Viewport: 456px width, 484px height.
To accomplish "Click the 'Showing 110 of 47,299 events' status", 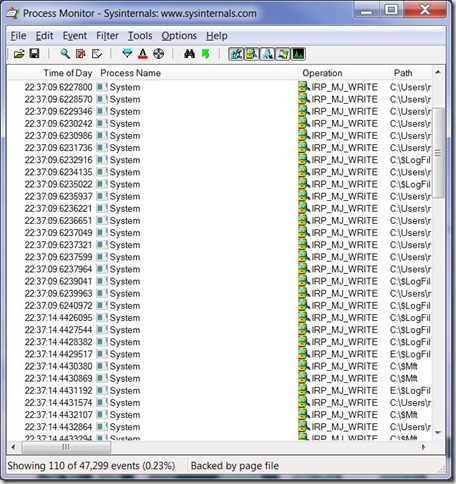I will [x=91, y=466].
